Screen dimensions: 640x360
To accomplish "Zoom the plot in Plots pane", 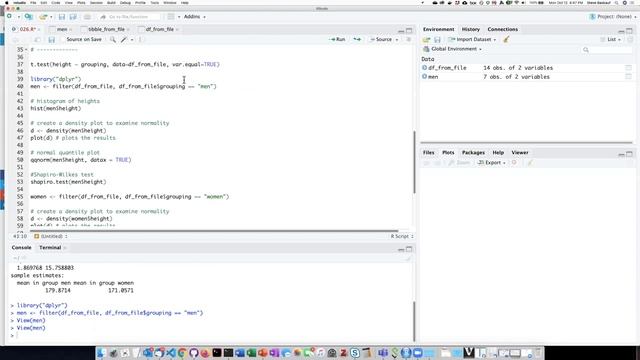I will (x=459, y=162).
